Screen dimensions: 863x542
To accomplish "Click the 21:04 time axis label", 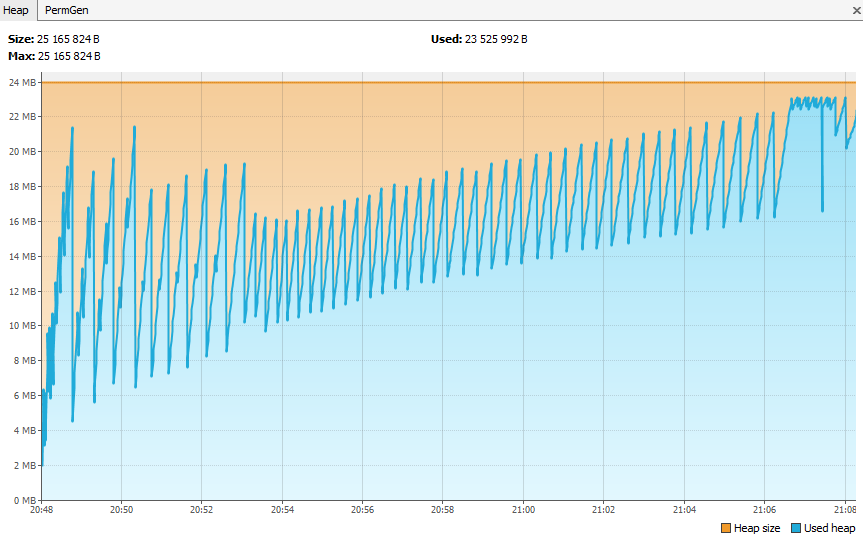I will (684, 509).
